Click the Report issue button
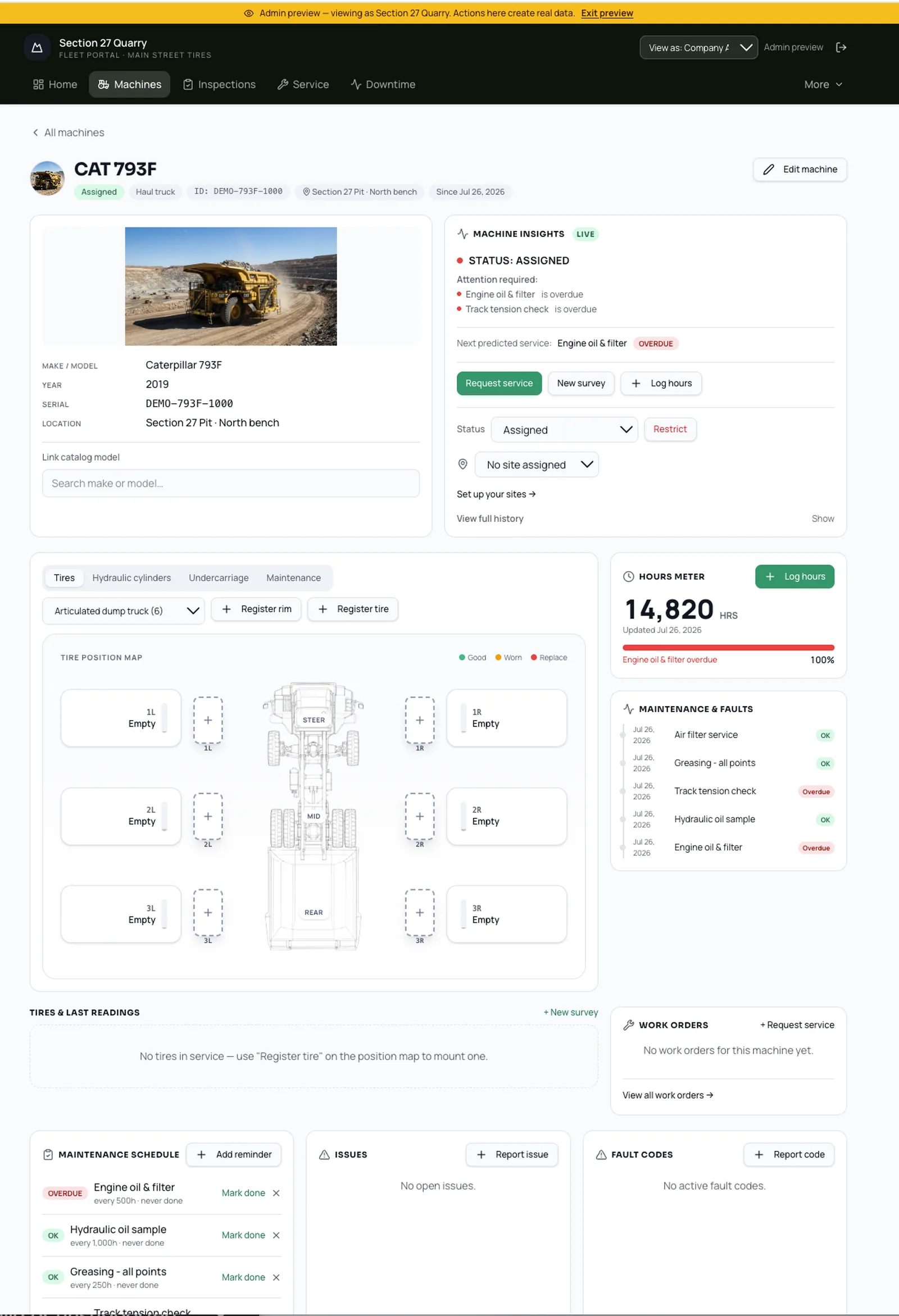Viewport: 899px width, 1316px height. pos(511,1155)
